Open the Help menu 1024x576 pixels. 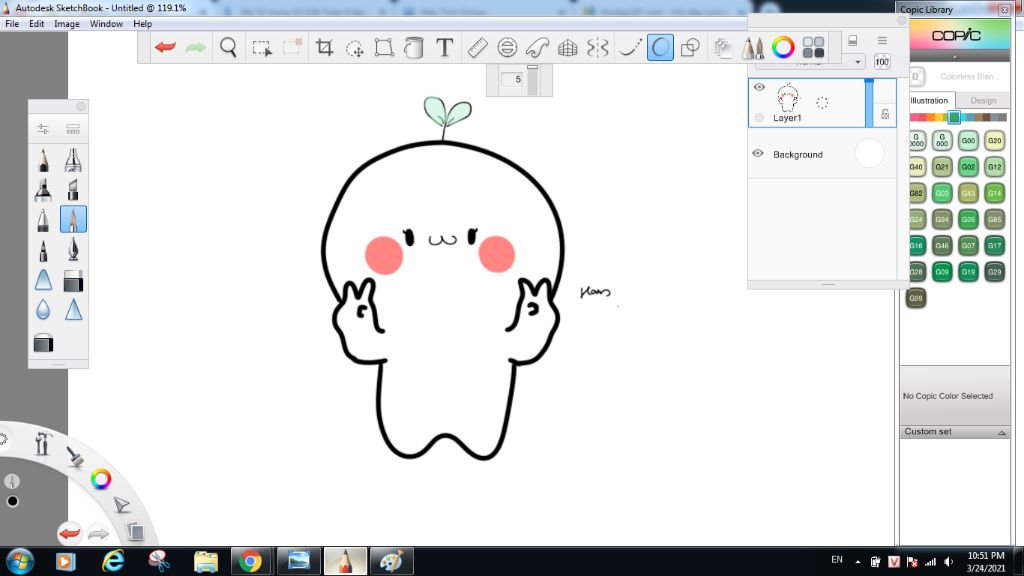(142, 24)
